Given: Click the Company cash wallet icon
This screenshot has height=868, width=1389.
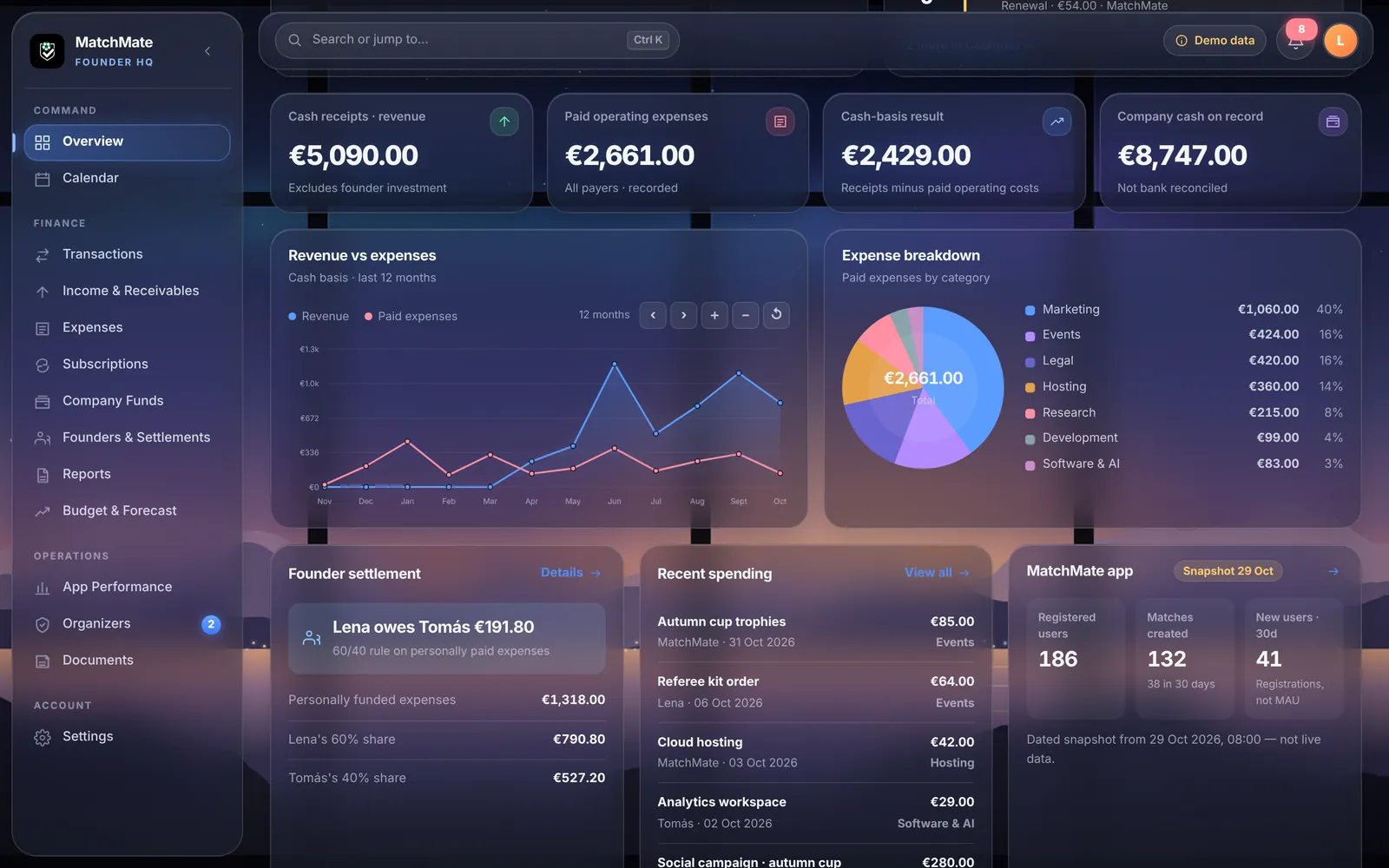Looking at the screenshot, I should click(1333, 122).
